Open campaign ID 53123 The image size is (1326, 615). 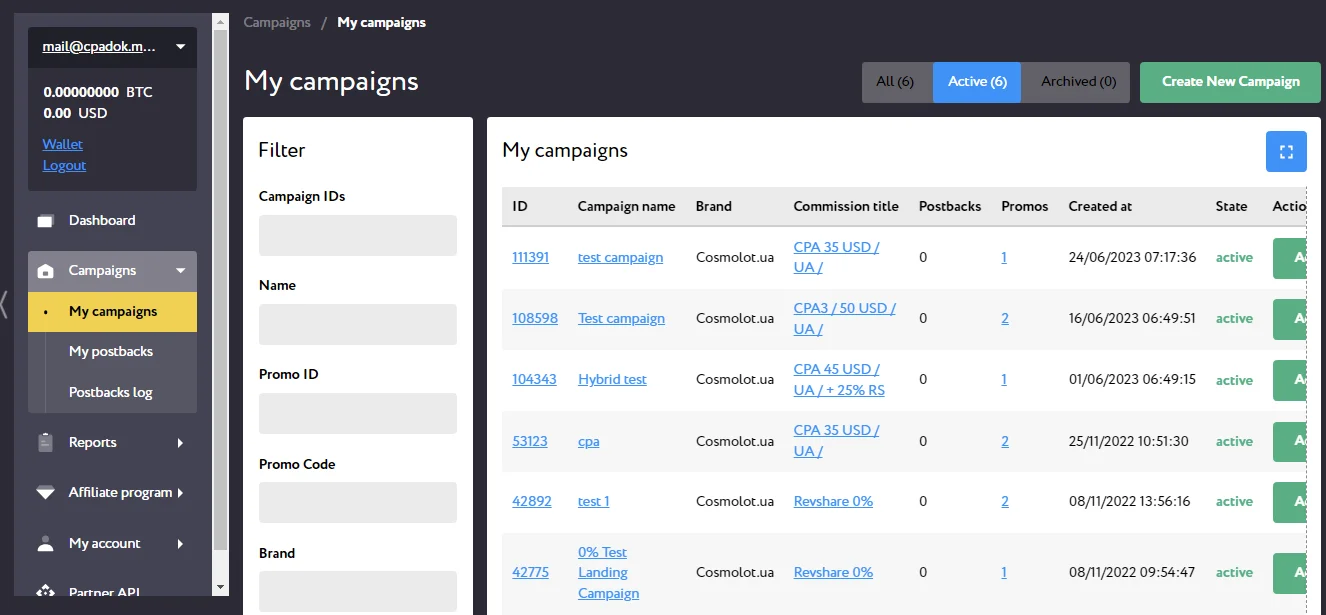click(x=530, y=441)
